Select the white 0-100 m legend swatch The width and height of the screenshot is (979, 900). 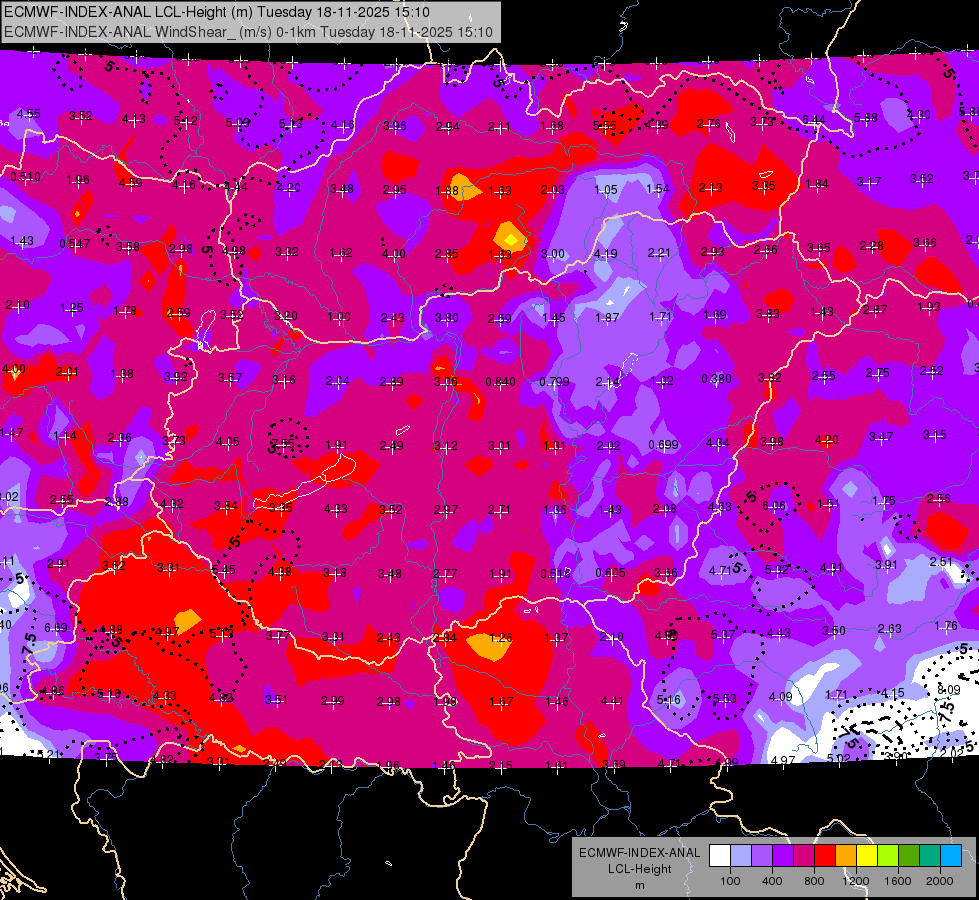pos(720,856)
